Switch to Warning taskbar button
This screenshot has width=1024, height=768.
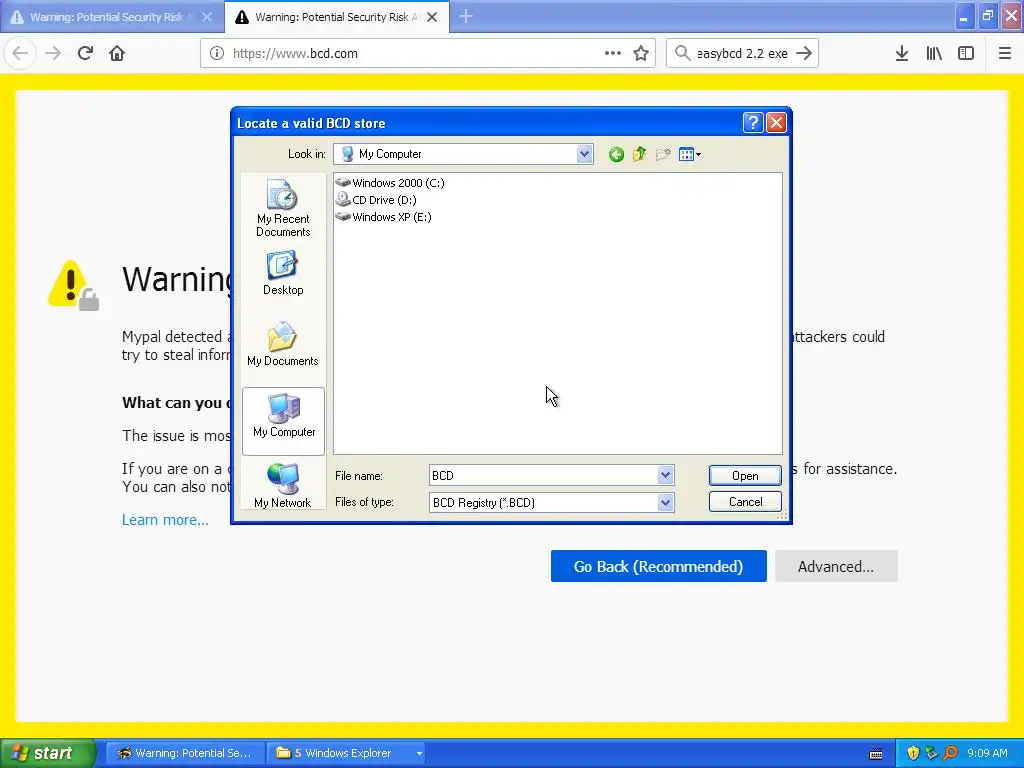click(185, 753)
